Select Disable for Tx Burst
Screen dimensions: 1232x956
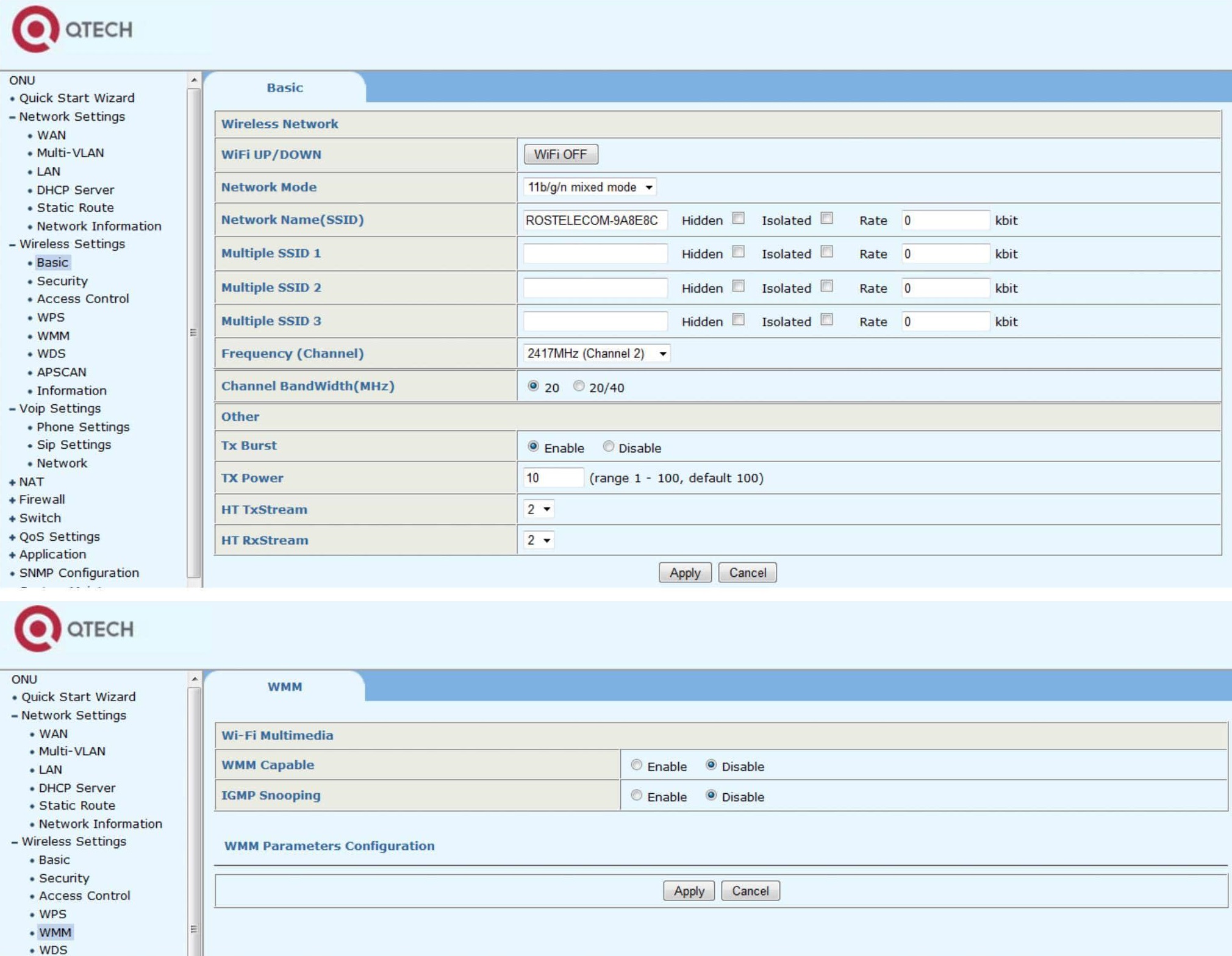pos(608,446)
